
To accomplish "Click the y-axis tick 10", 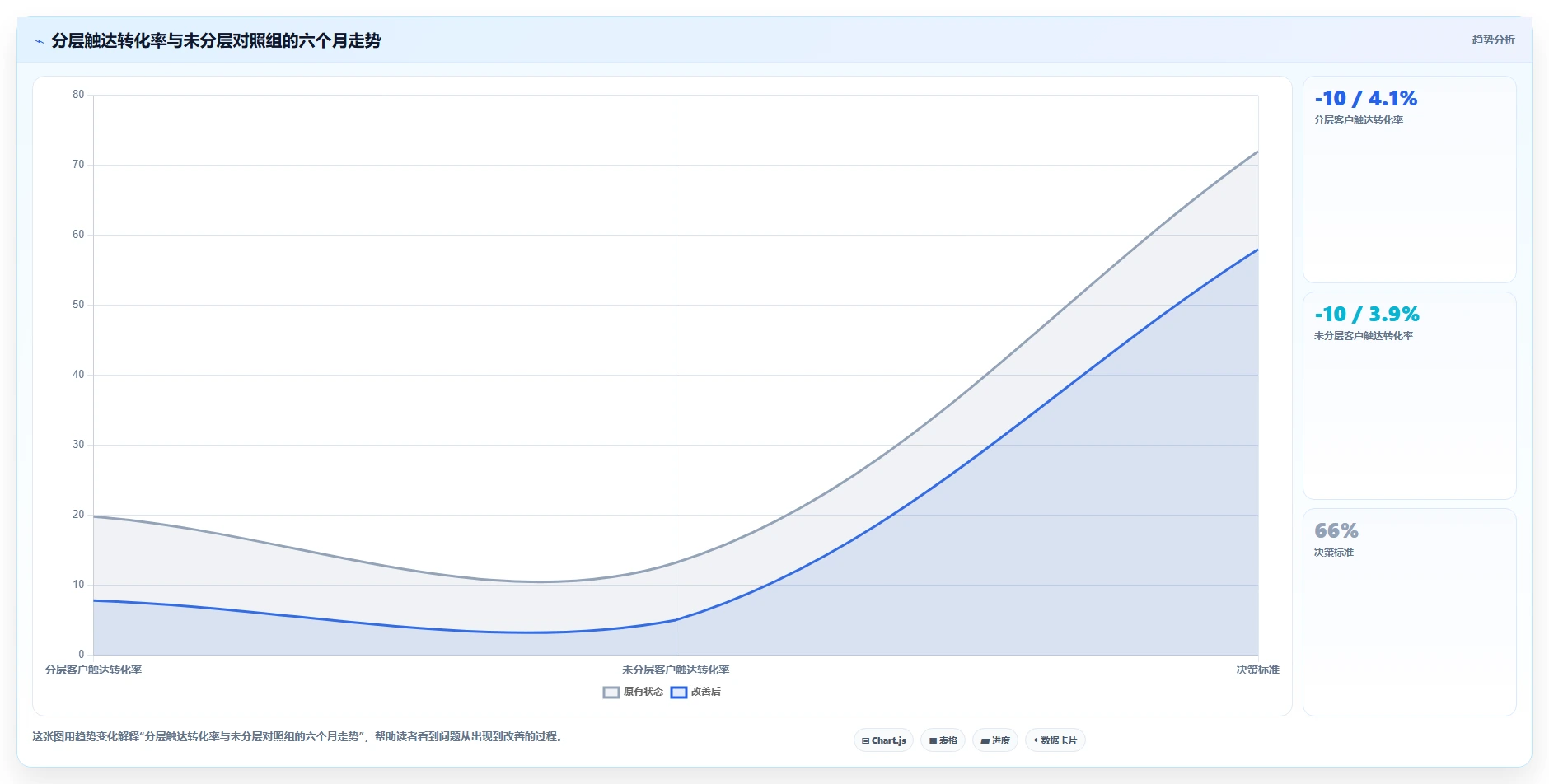I will point(78,585).
